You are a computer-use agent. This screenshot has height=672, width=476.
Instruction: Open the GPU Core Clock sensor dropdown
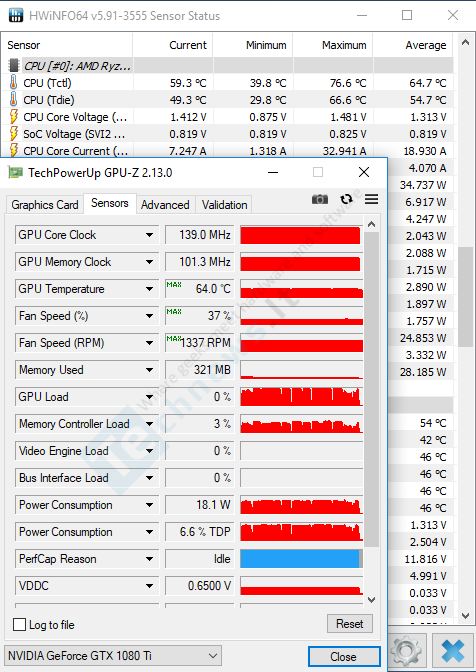[x=149, y=235]
